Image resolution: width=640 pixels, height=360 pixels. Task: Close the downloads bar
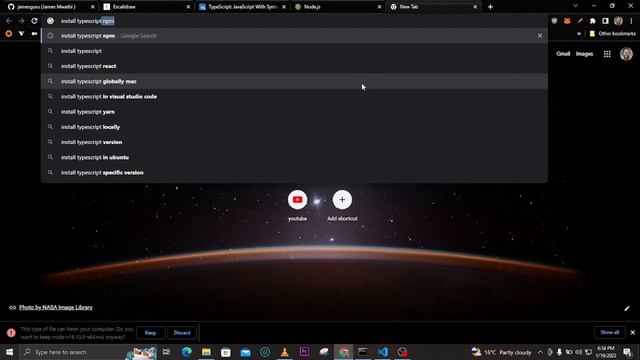[633, 332]
